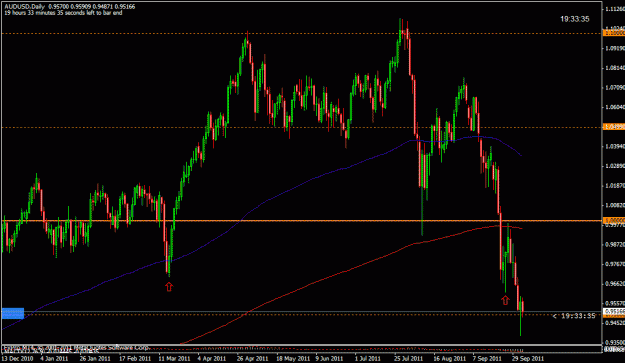Click the 9 Jun 2011 date label
The height and width of the screenshot is (363, 625).
click(x=329, y=359)
